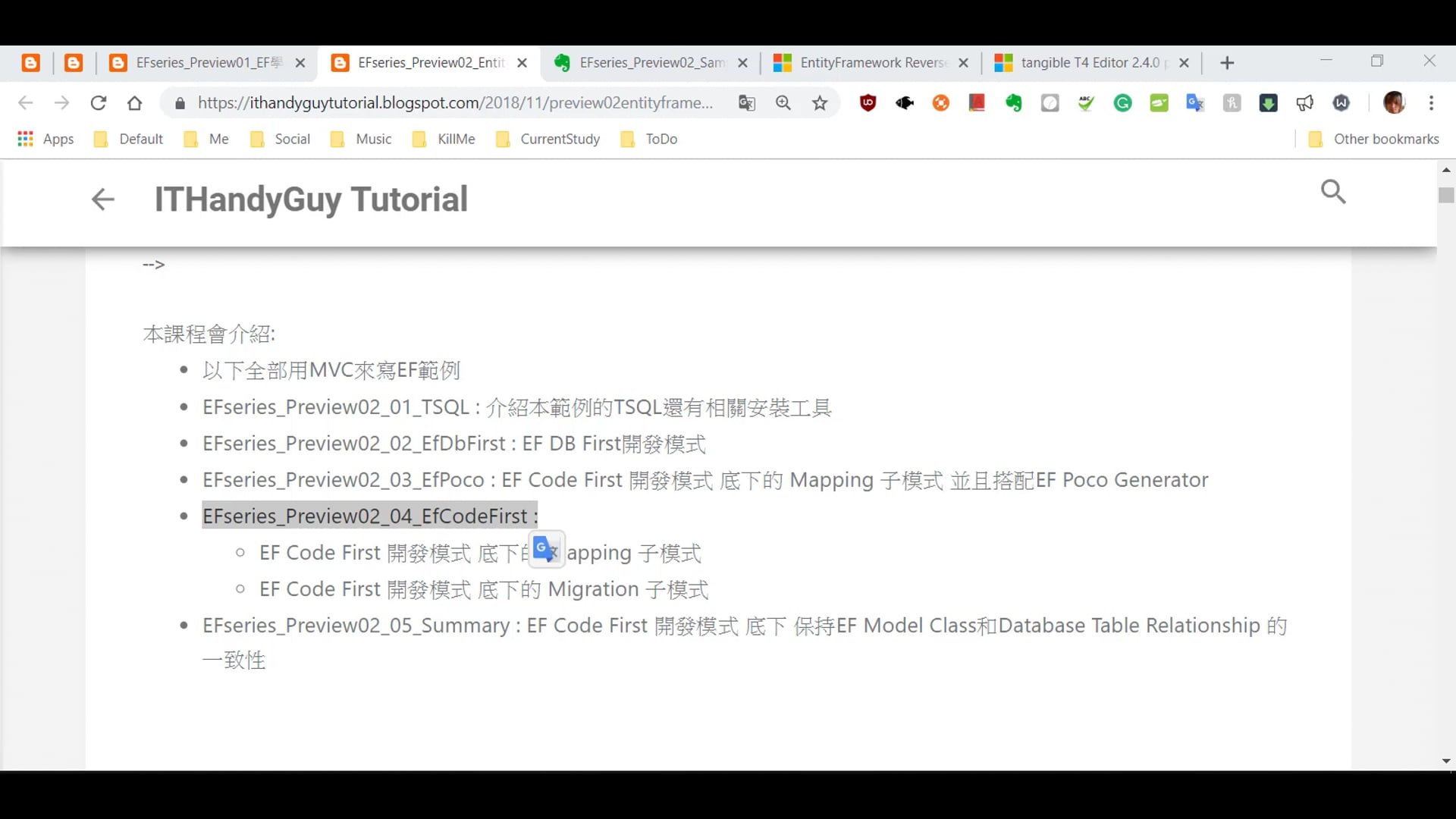Viewport: 1456px width, 819px height.
Task: Open uBlock Origin extension
Action: pos(868,102)
